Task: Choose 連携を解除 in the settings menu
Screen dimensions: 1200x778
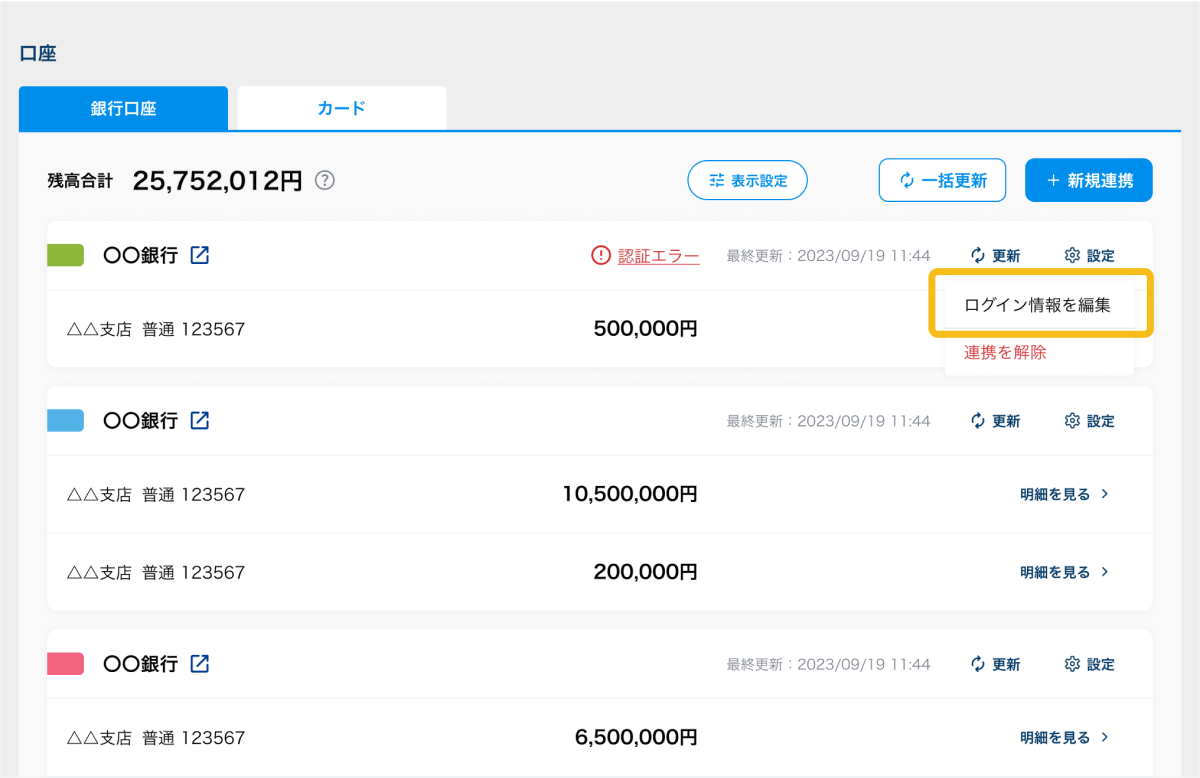Action: (1005, 352)
